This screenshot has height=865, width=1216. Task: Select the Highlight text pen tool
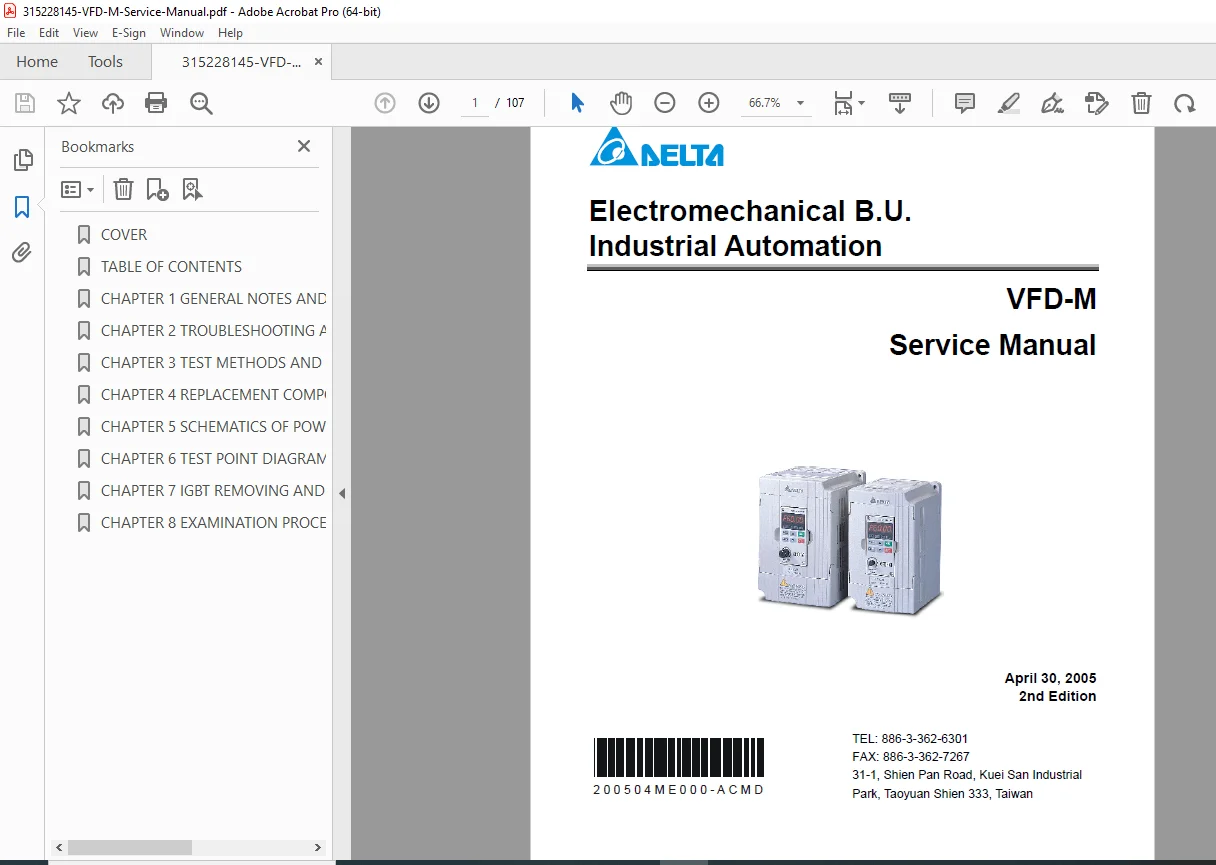[x=1009, y=103]
